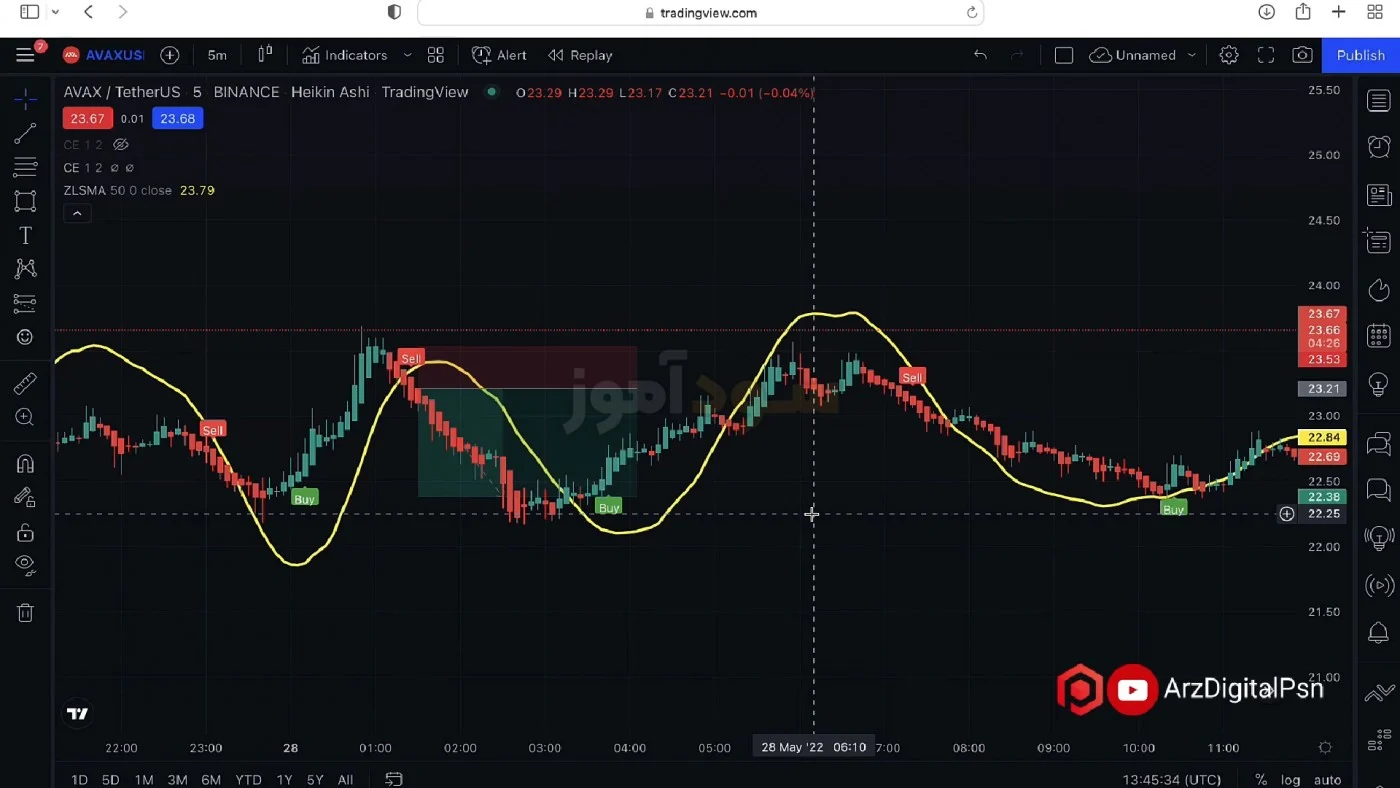
Task: Remove drawings with the trash icon
Action: pyautogui.click(x=26, y=613)
